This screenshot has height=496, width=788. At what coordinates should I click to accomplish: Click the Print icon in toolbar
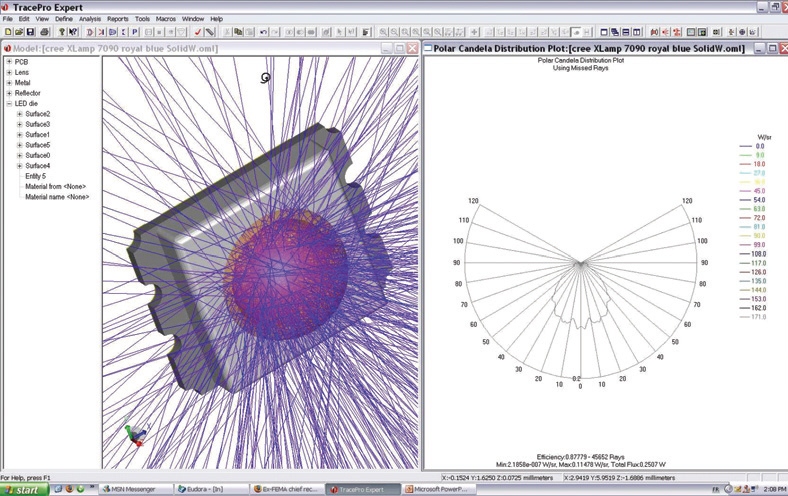tap(46, 32)
